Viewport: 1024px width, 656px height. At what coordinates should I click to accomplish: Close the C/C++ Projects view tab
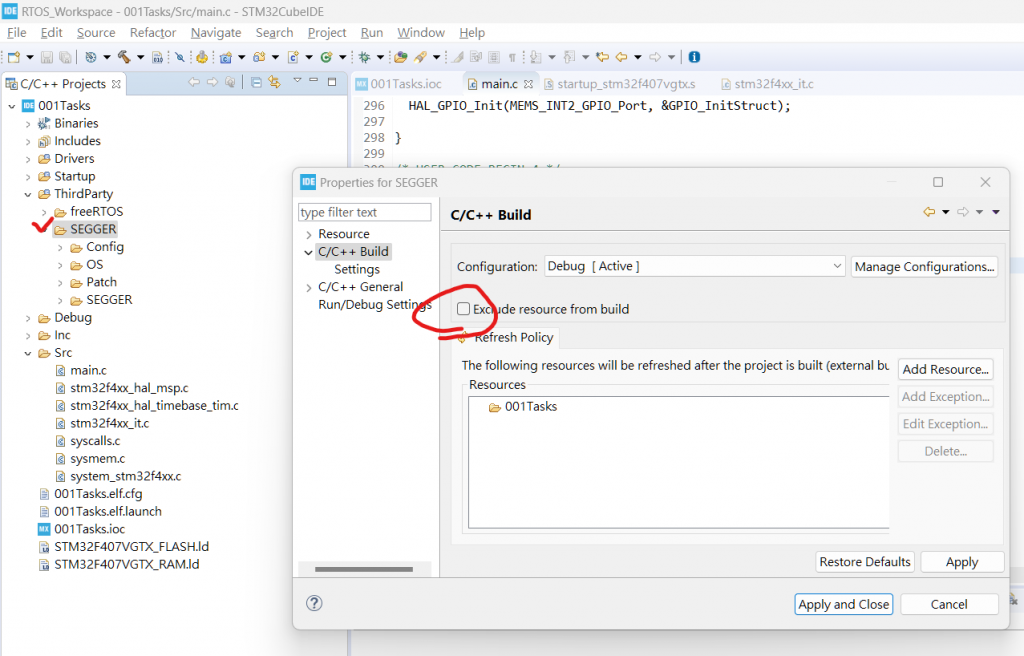(116, 84)
